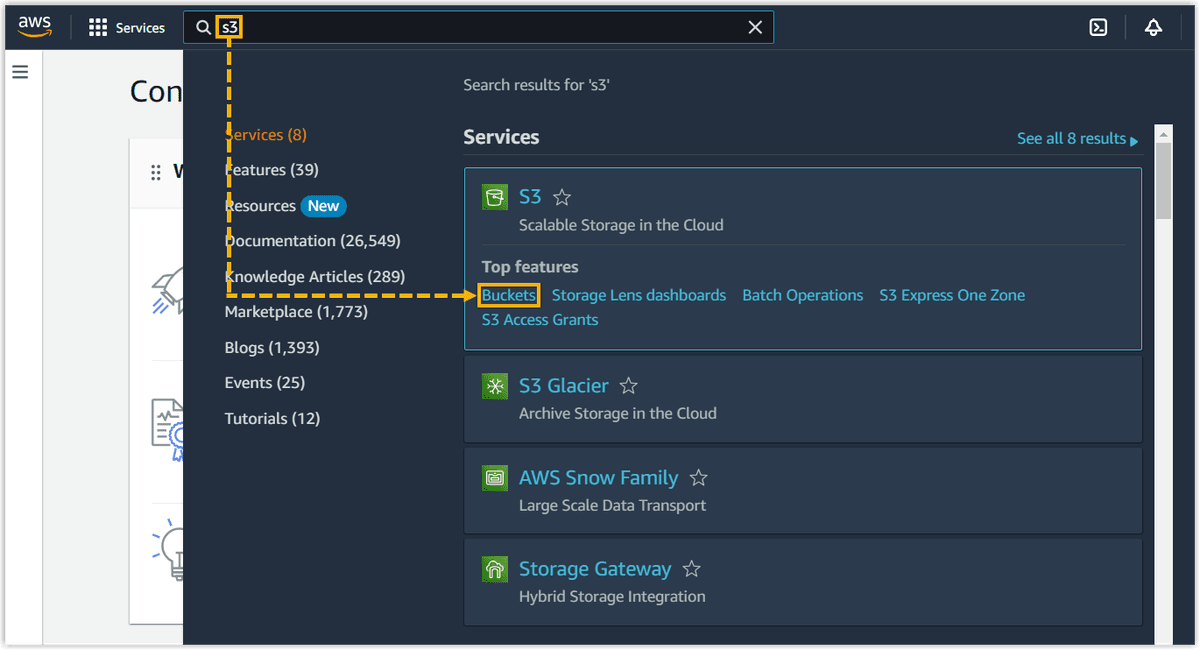The width and height of the screenshot is (1200, 650).
Task: Open the notifications bell
Action: pos(1154,27)
